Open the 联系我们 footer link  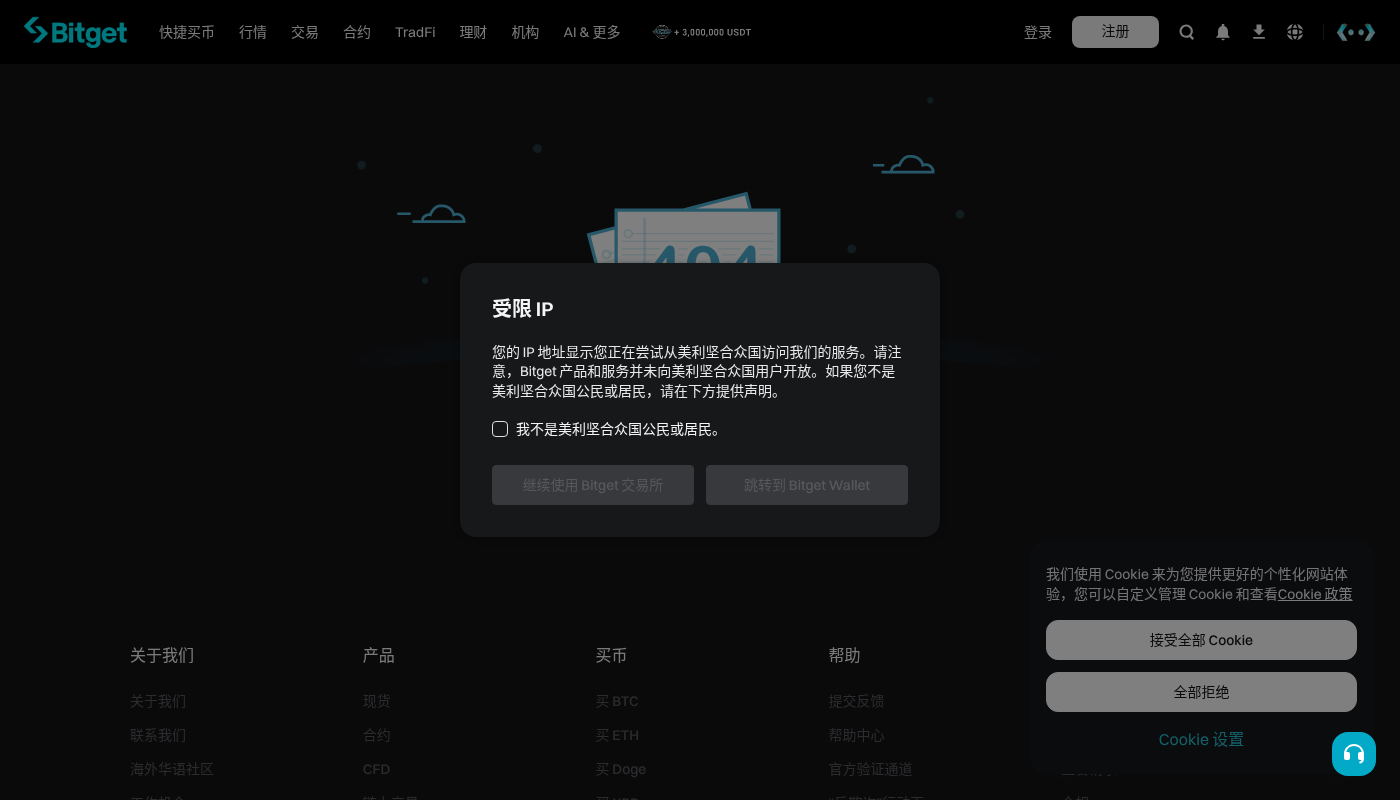click(158, 735)
